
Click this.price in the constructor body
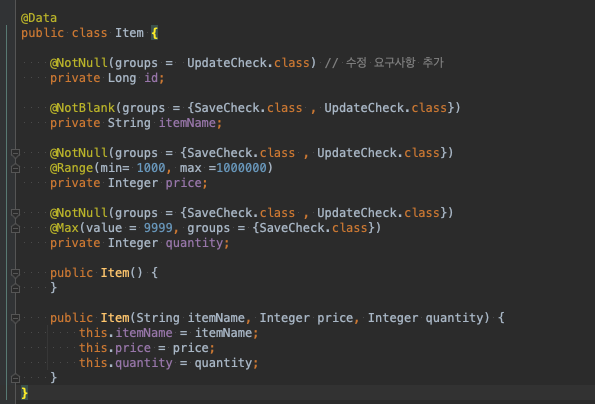coord(115,348)
